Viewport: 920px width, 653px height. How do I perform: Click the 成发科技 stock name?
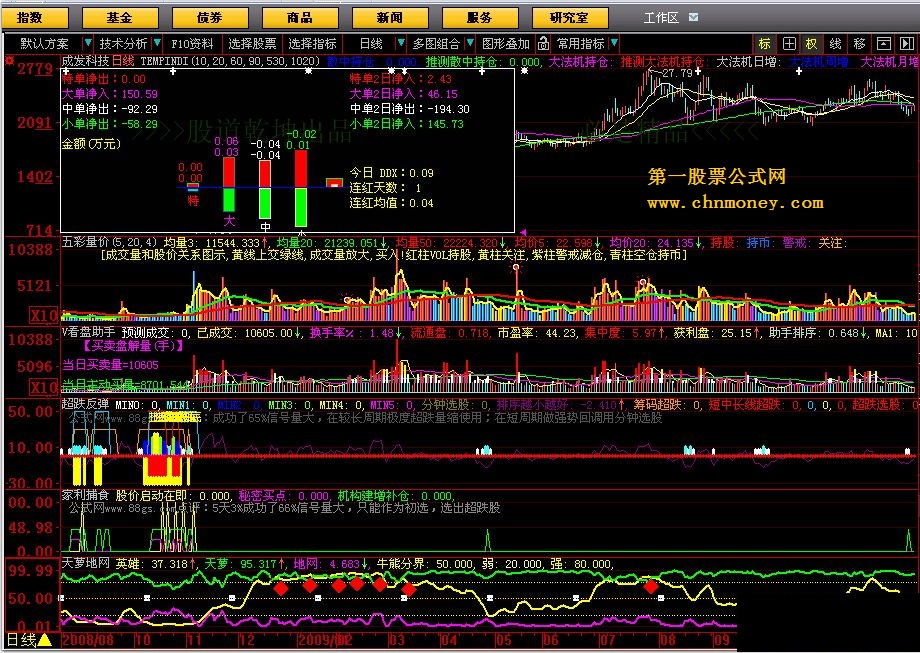click(x=86, y=61)
